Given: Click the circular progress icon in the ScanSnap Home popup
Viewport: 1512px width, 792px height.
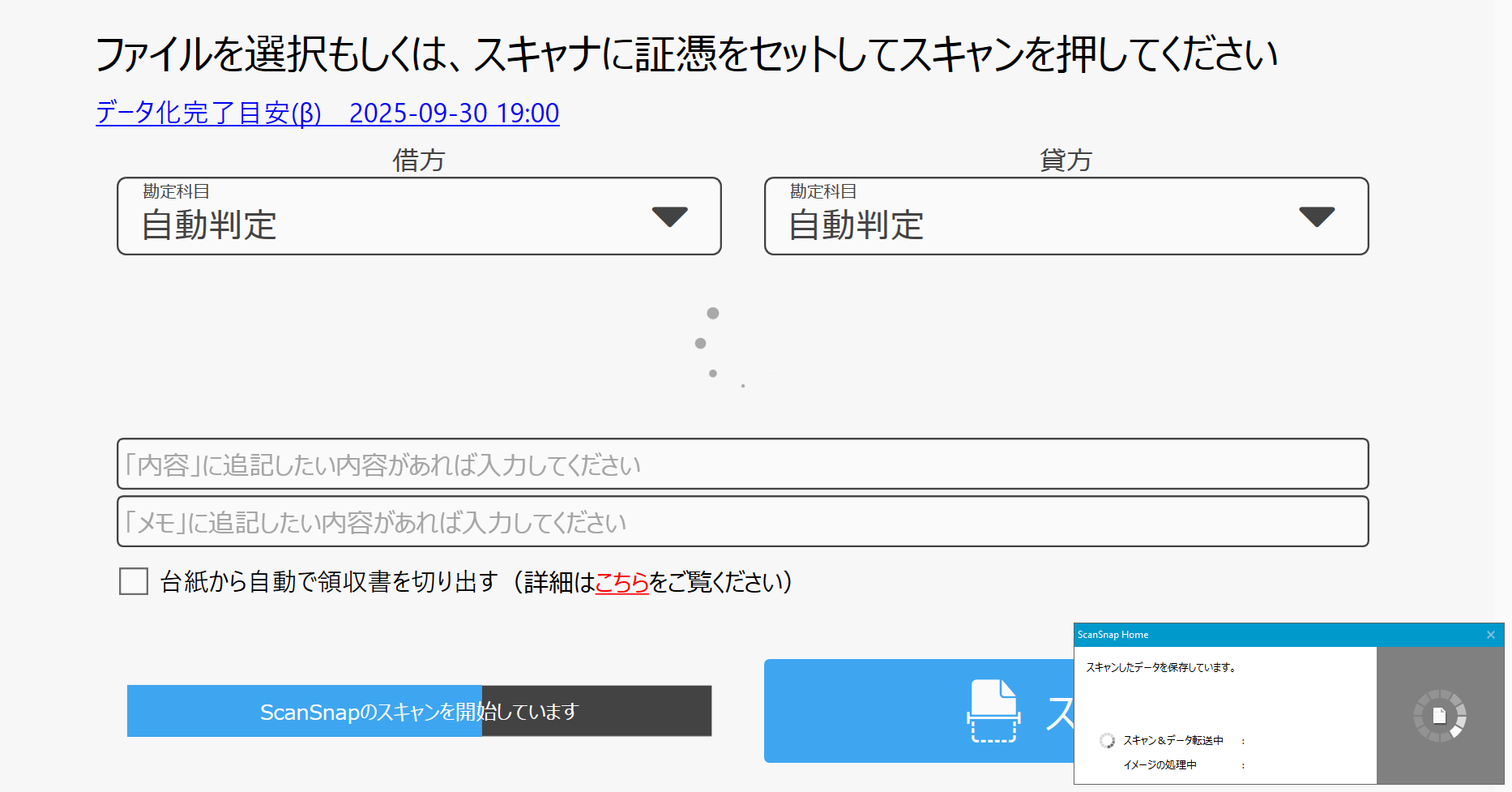Looking at the screenshot, I should point(1439,715).
